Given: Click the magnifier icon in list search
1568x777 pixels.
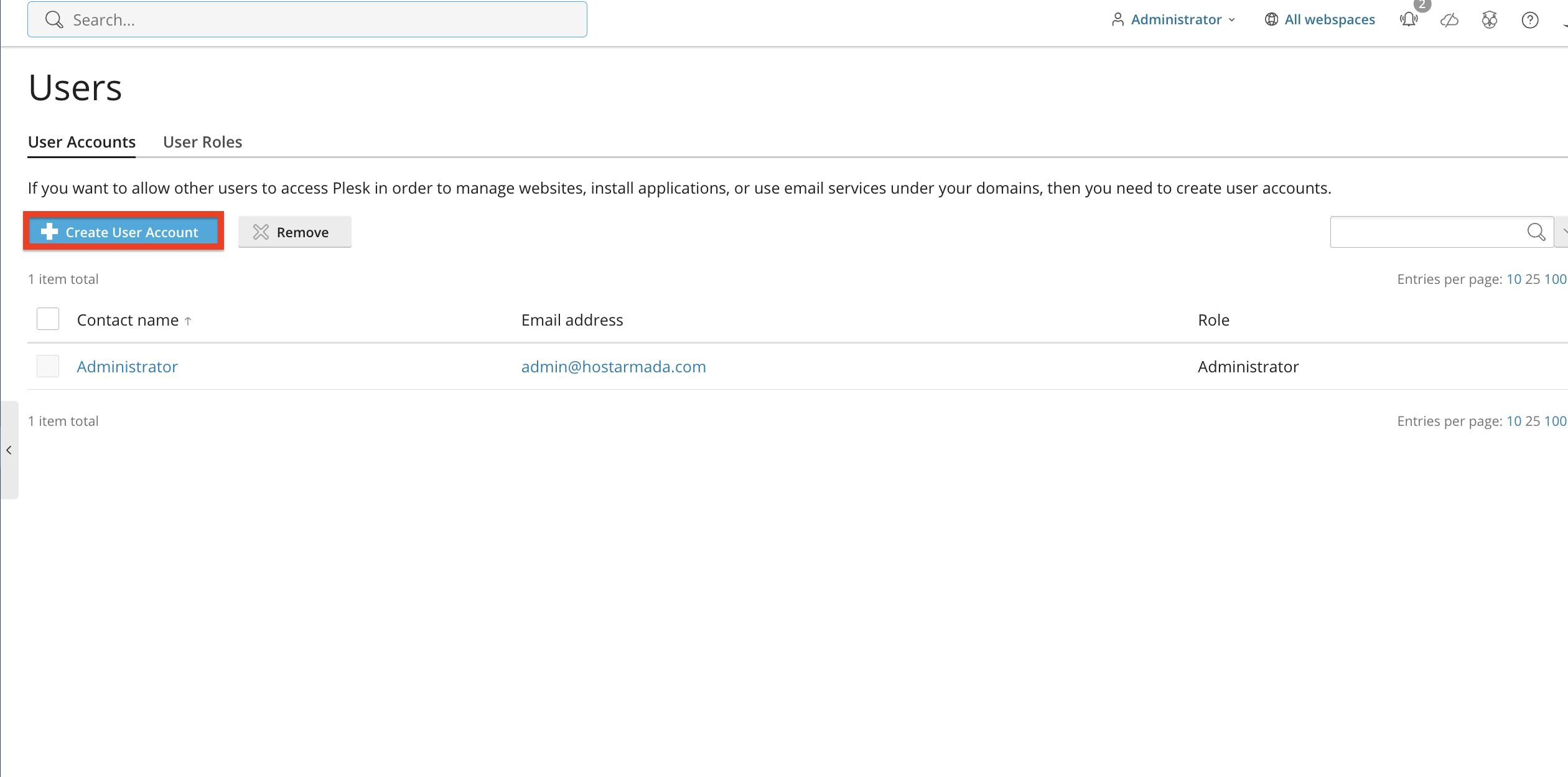Looking at the screenshot, I should (x=1536, y=232).
